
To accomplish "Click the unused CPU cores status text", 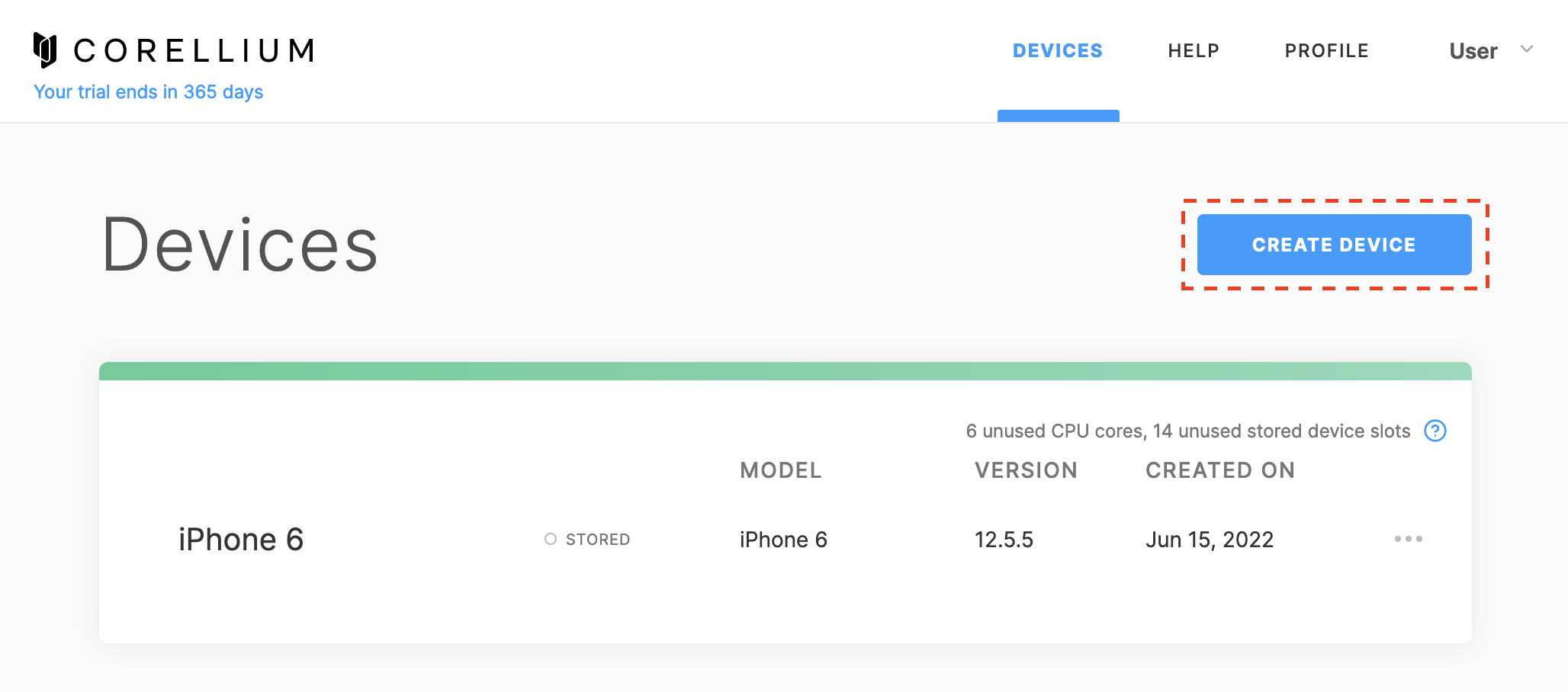I will coord(1188,431).
